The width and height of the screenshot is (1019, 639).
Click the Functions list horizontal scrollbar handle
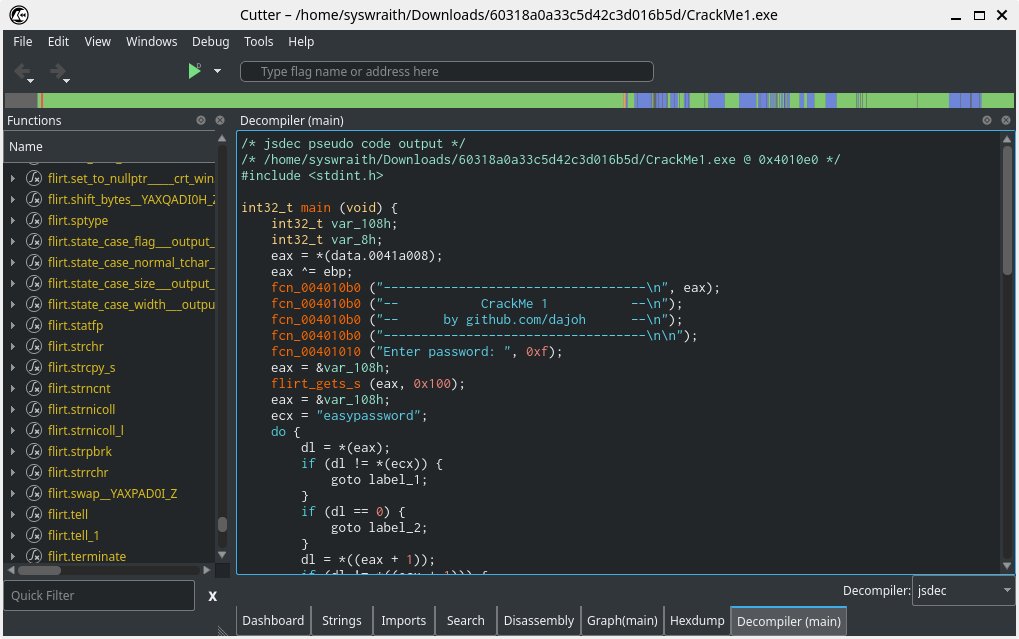pos(39,570)
